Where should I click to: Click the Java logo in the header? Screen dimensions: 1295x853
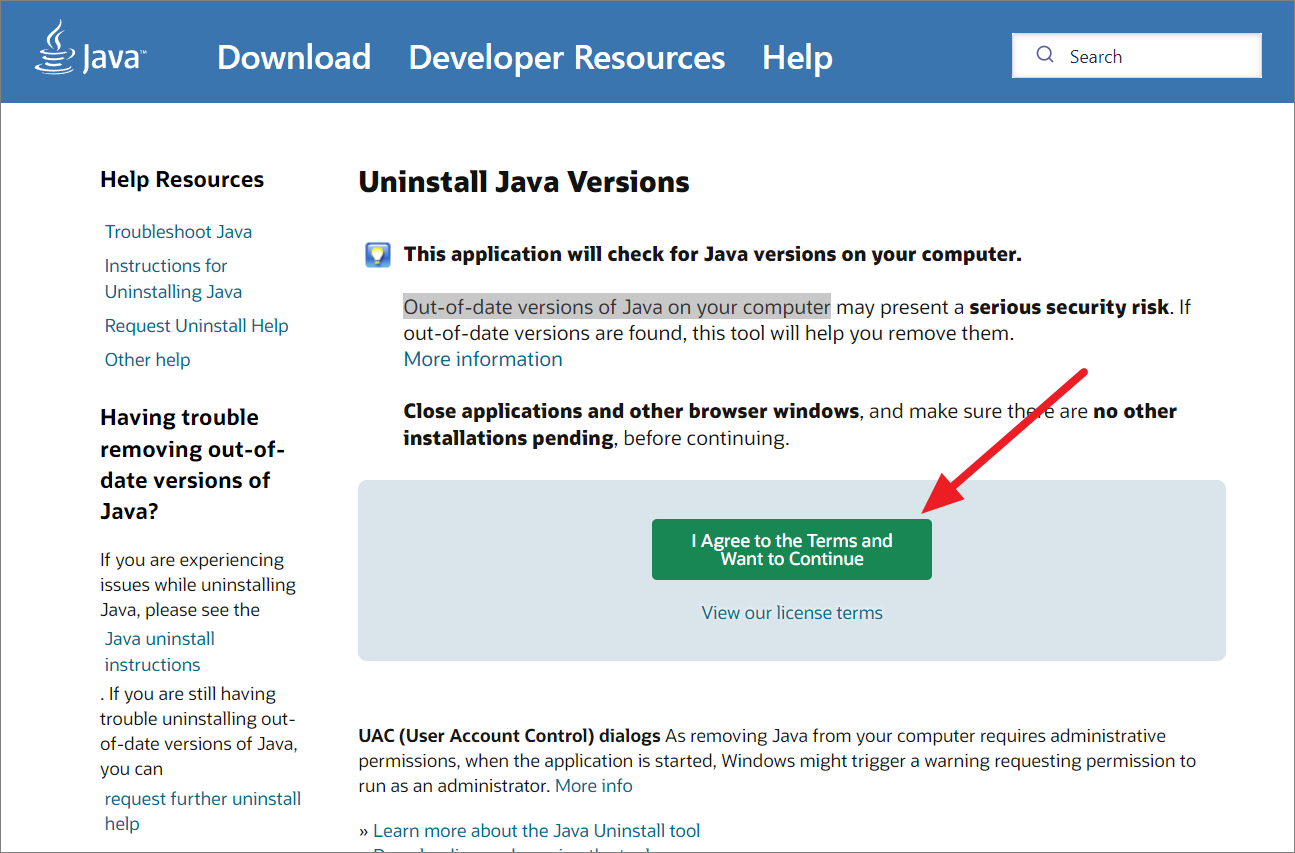point(91,47)
